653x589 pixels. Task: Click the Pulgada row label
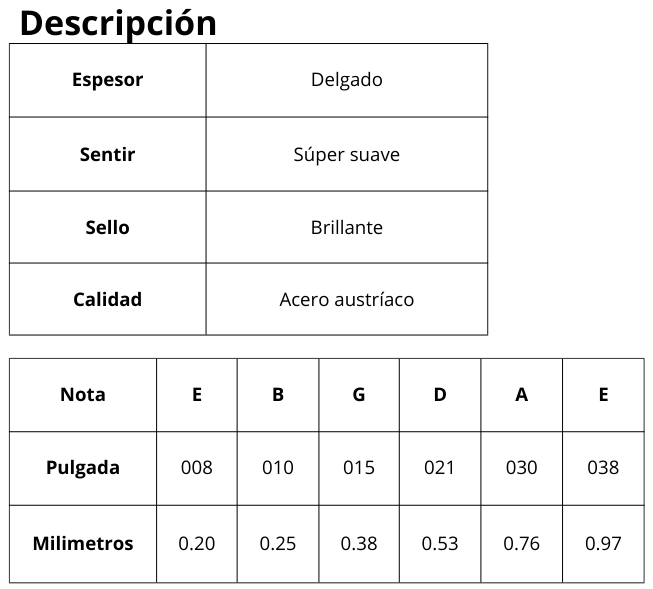pos(82,467)
